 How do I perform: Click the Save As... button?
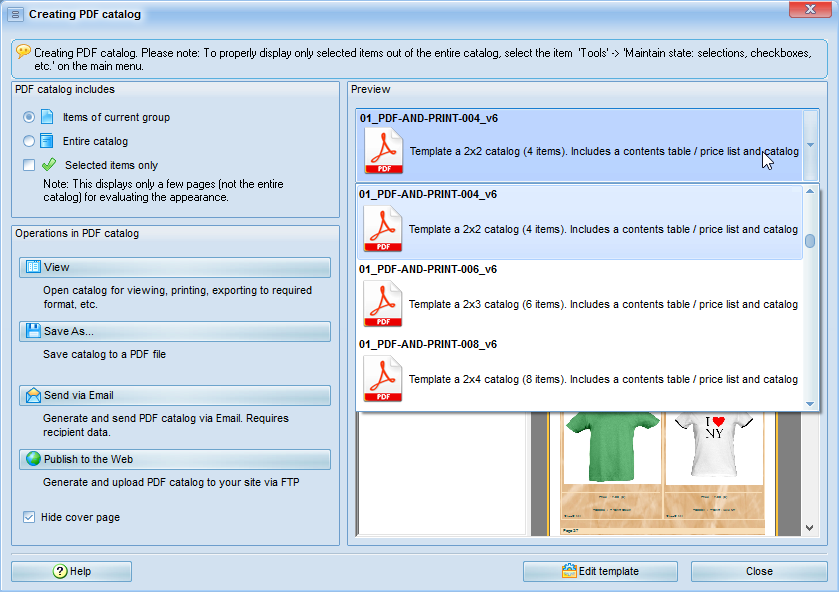pyautogui.click(x=175, y=331)
